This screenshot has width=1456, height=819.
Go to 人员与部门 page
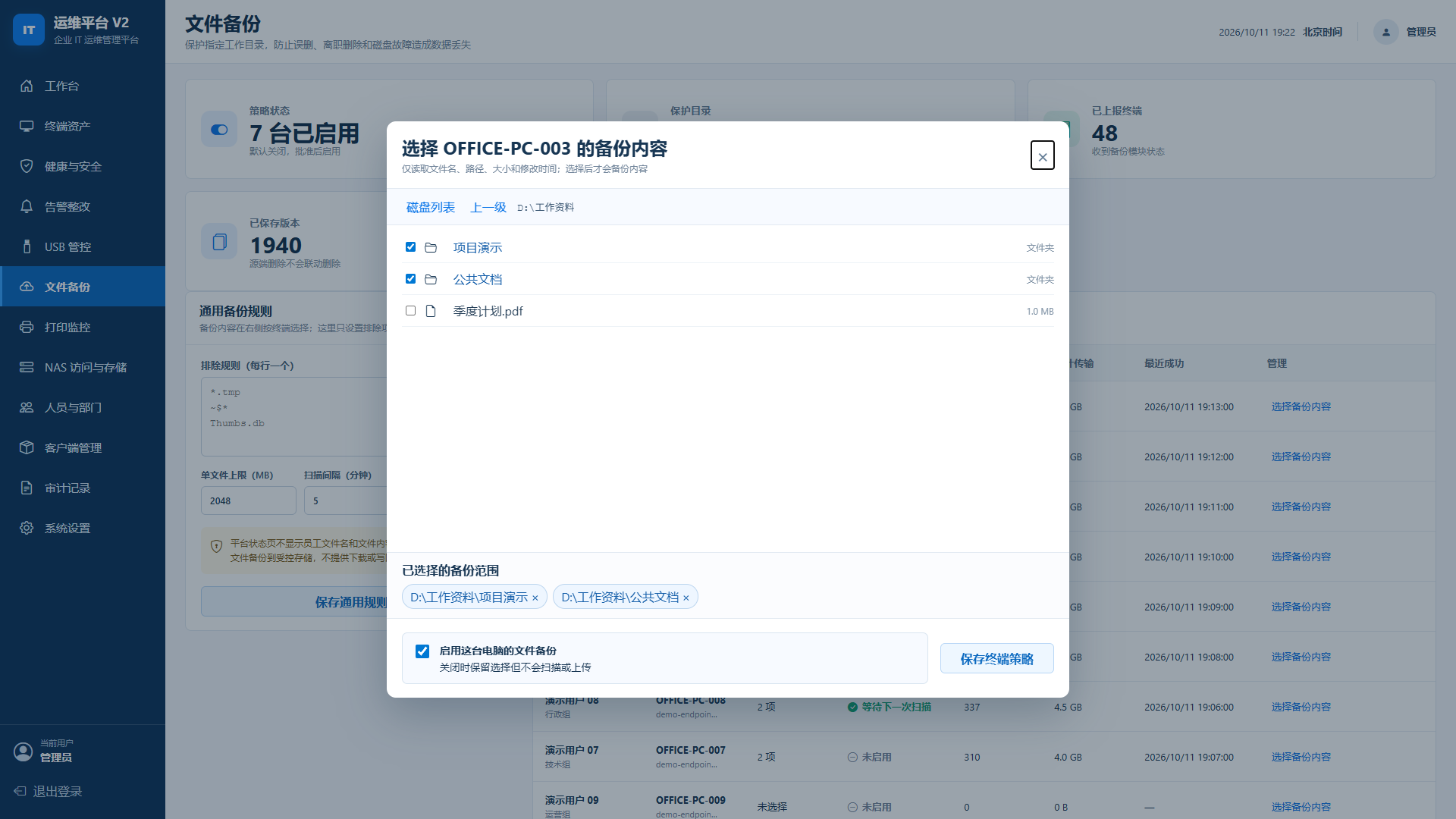(x=83, y=407)
